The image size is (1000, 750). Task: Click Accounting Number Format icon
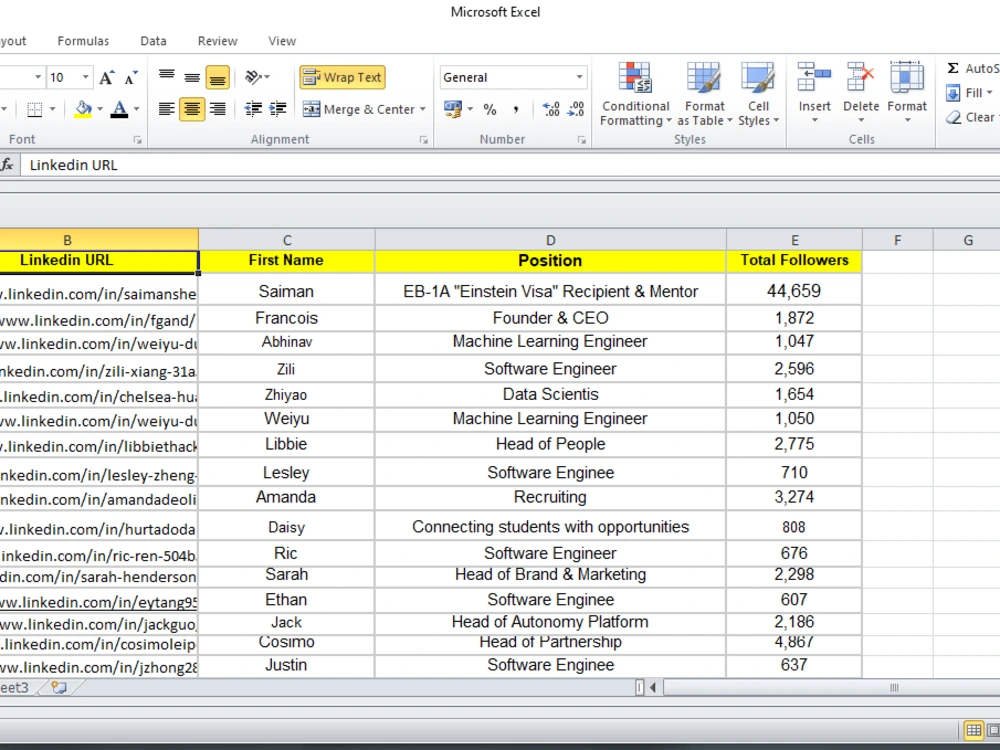[453, 109]
